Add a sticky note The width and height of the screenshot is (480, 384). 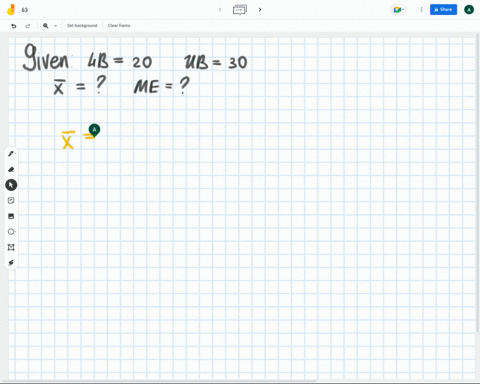pyautogui.click(x=11, y=200)
